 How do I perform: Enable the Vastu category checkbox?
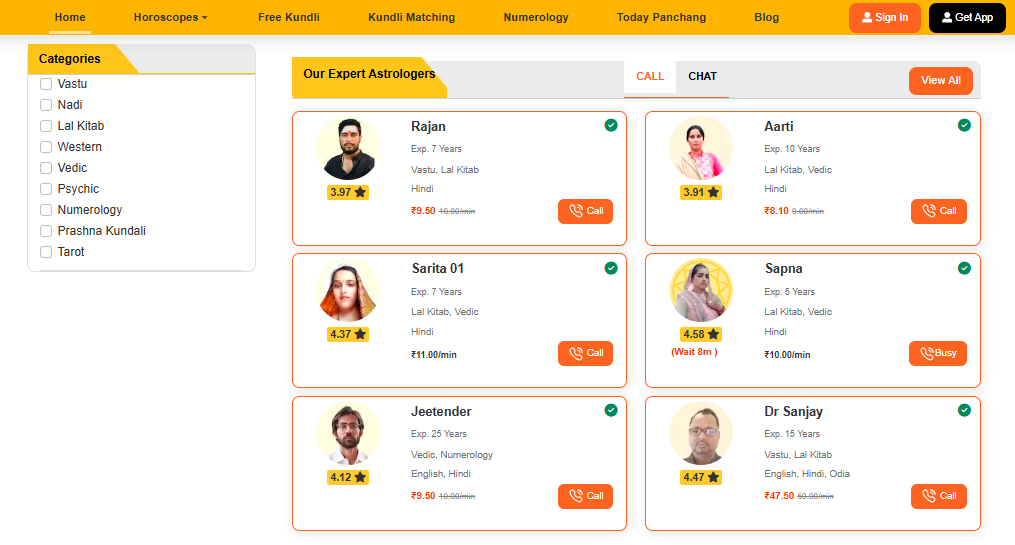pos(46,84)
